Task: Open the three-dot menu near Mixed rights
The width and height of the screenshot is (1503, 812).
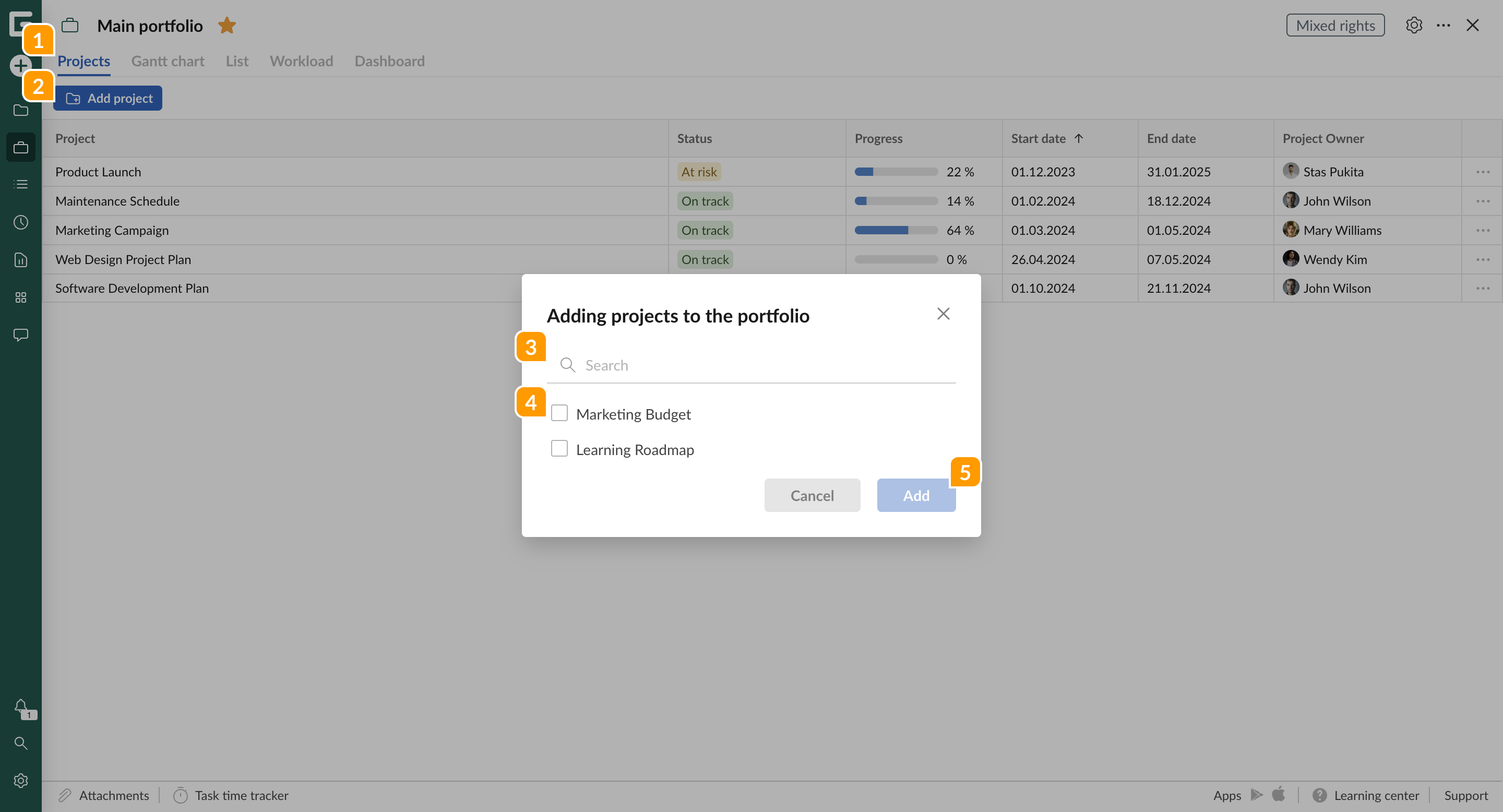Action: click(1444, 25)
